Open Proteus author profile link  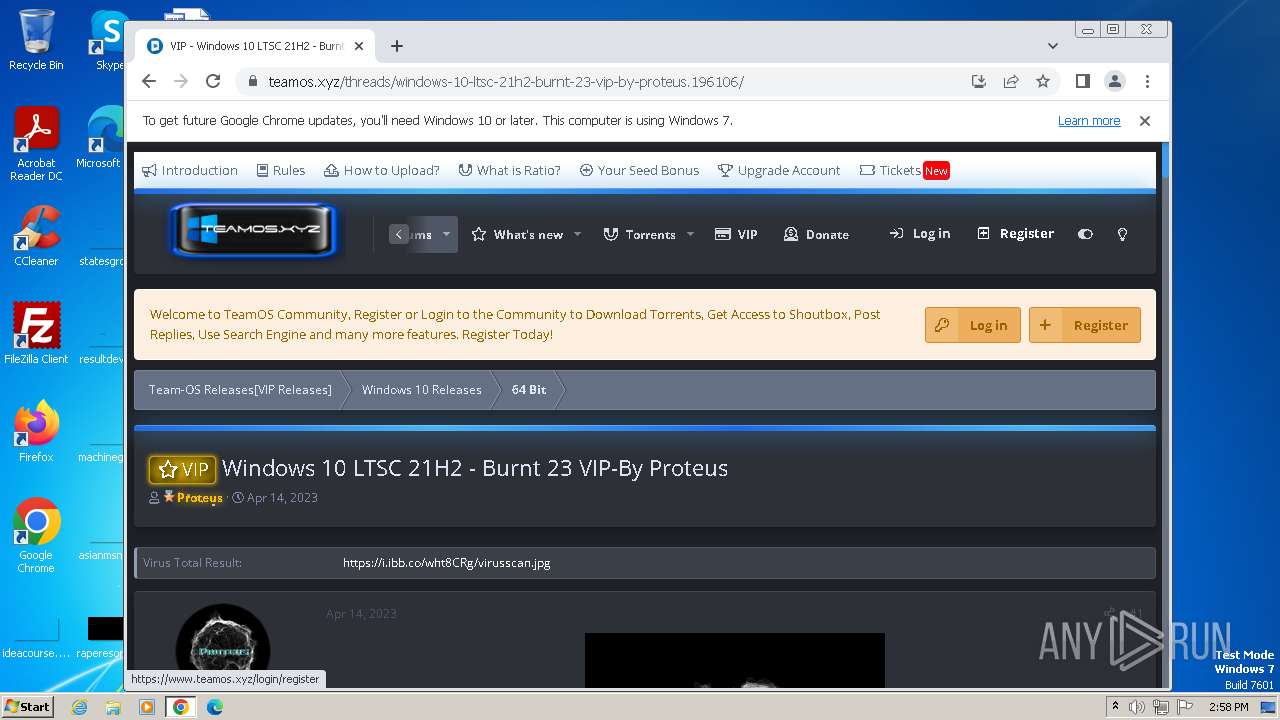[x=199, y=497]
